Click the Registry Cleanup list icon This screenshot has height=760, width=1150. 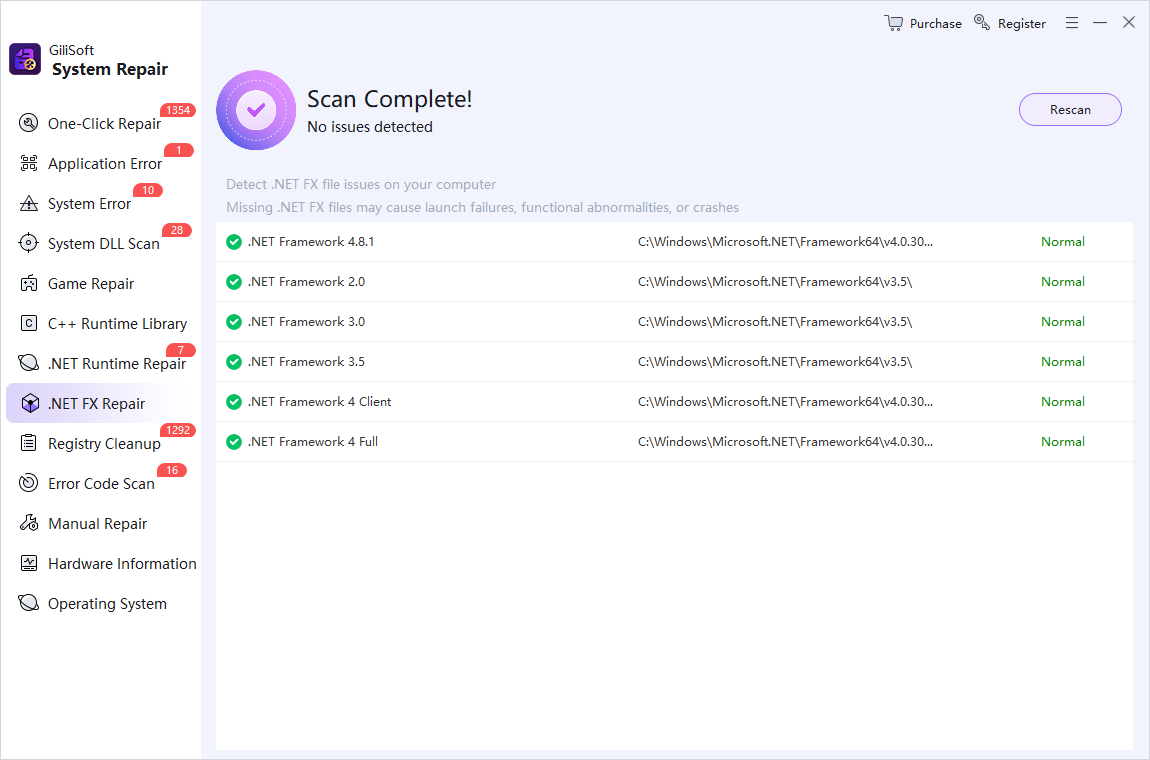click(x=29, y=442)
